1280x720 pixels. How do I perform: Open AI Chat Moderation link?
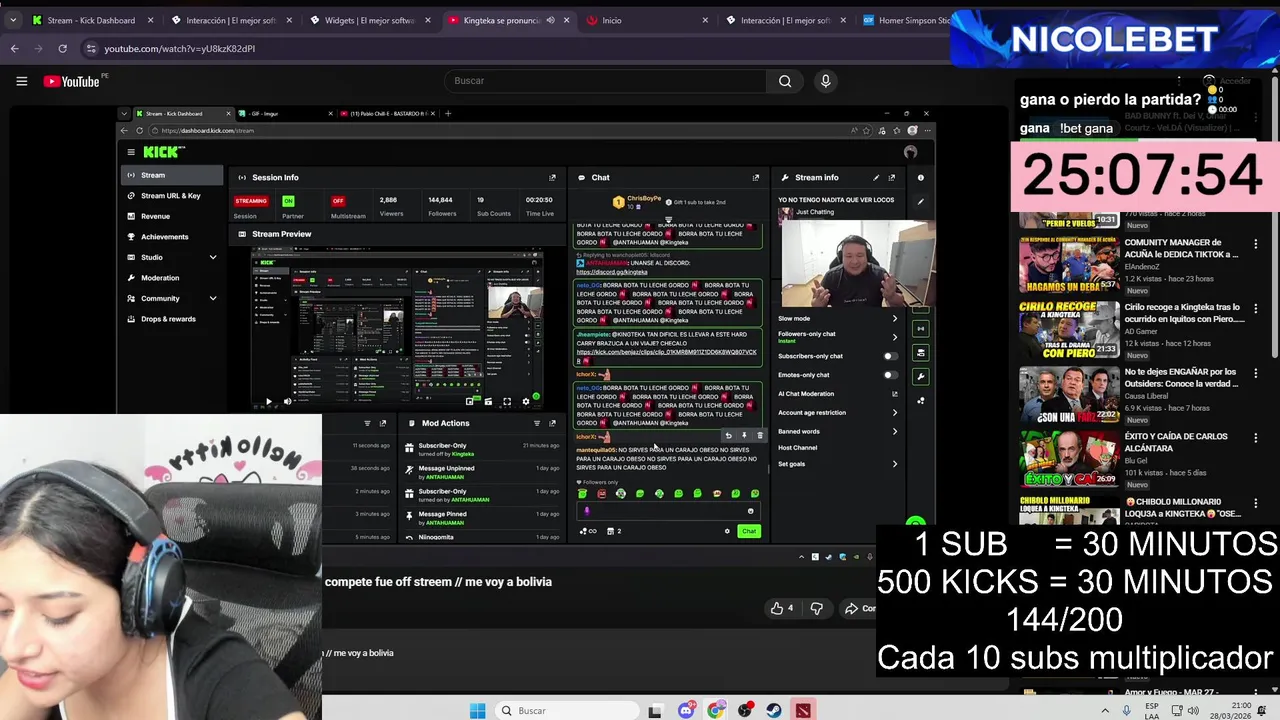coord(838,394)
